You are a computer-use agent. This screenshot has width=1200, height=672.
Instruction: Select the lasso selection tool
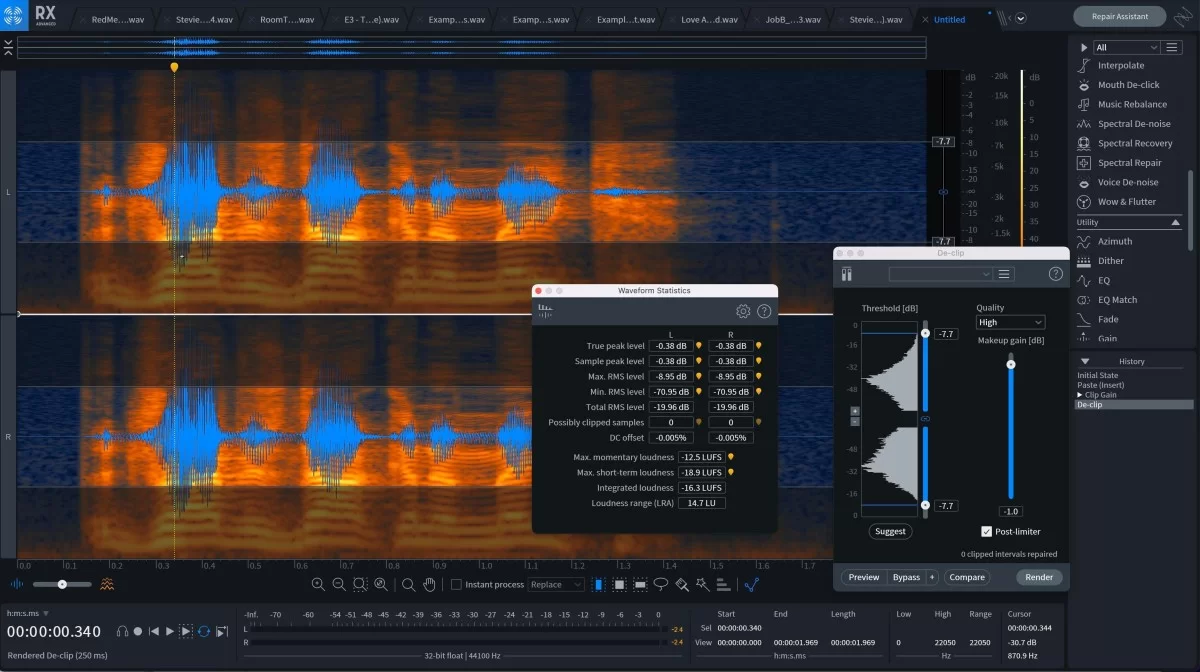click(661, 584)
